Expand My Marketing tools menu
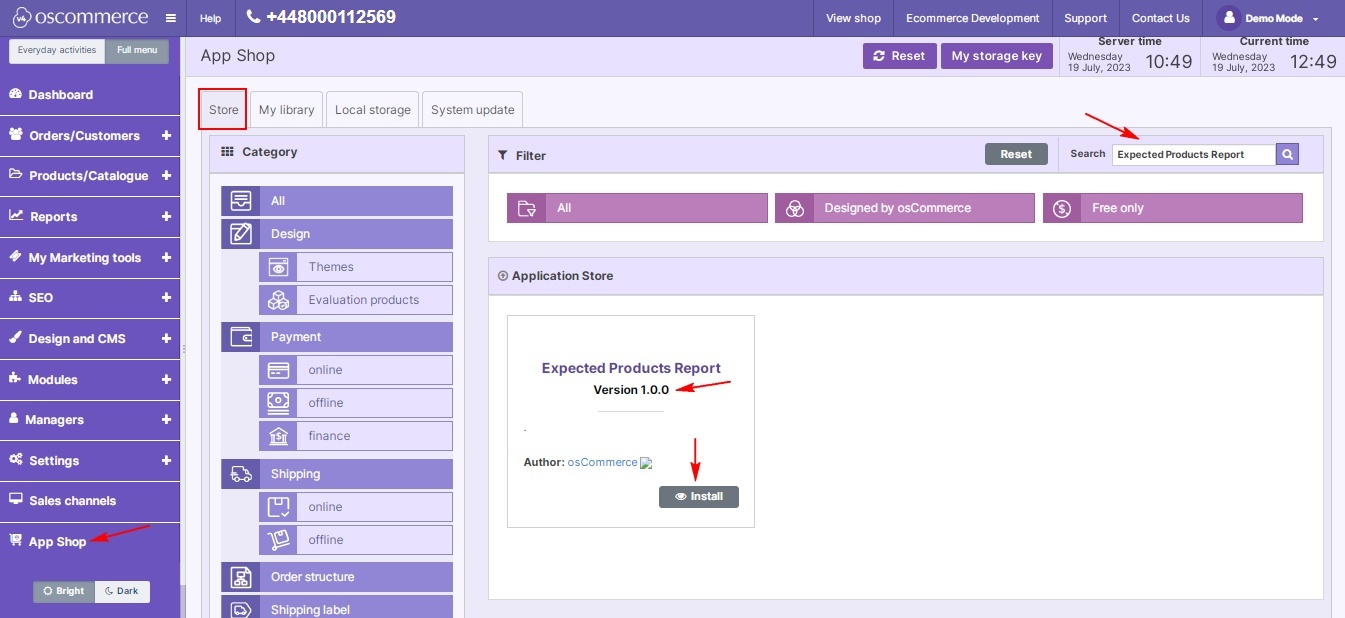The width and height of the screenshot is (1345, 618). 166,257
